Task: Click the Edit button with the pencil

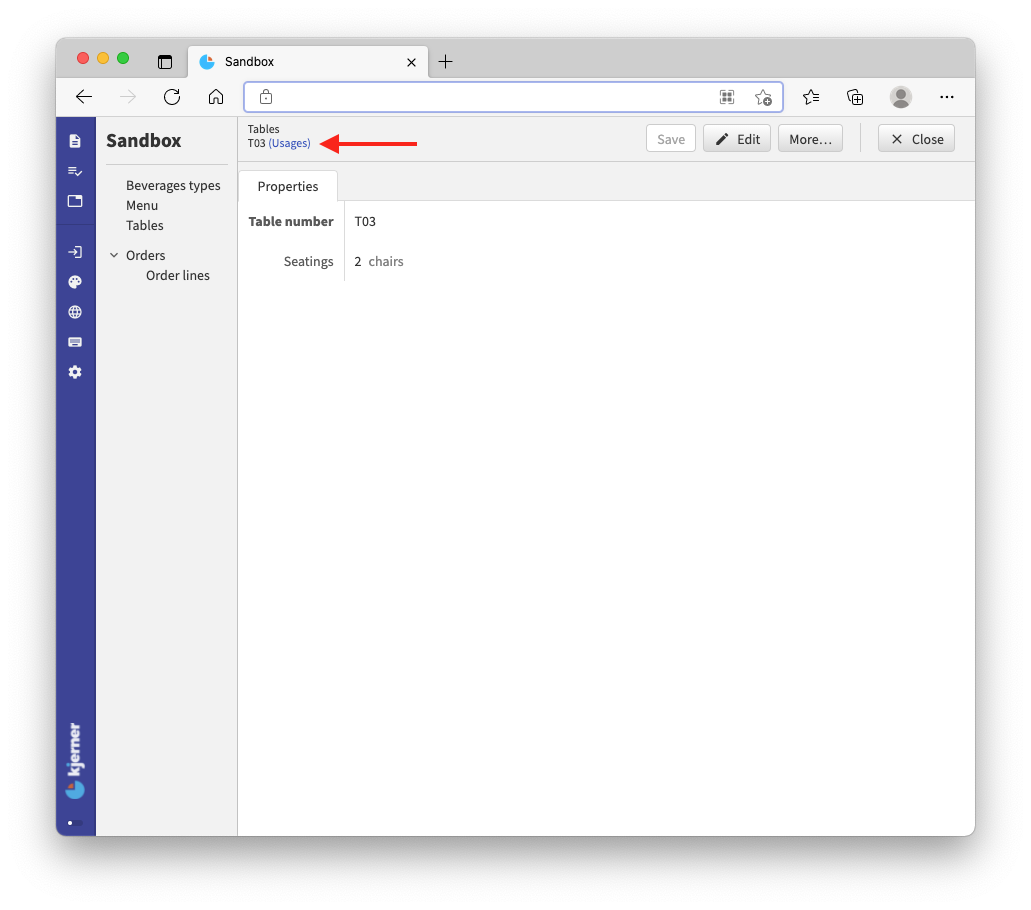Action: tap(737, 139)
